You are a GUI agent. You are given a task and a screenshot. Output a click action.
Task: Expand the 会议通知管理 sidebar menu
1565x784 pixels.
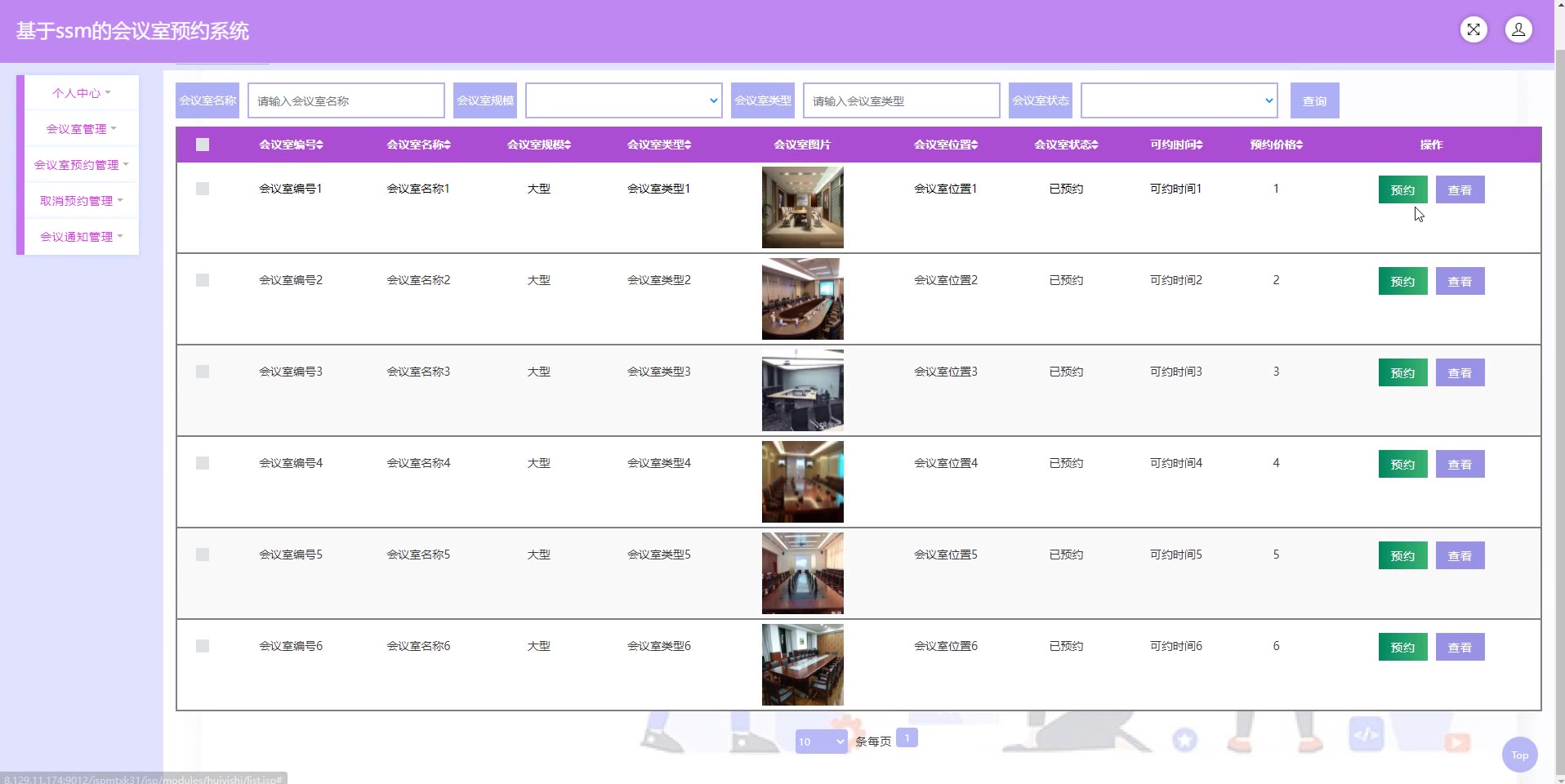tap(82, 237)
